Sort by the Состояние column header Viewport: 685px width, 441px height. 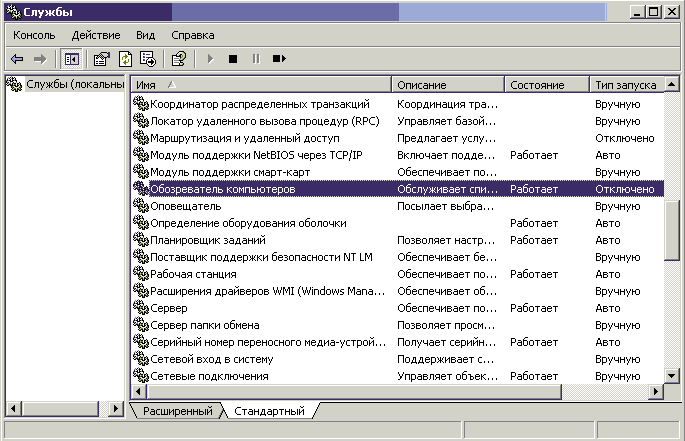(x=545, y=85)
